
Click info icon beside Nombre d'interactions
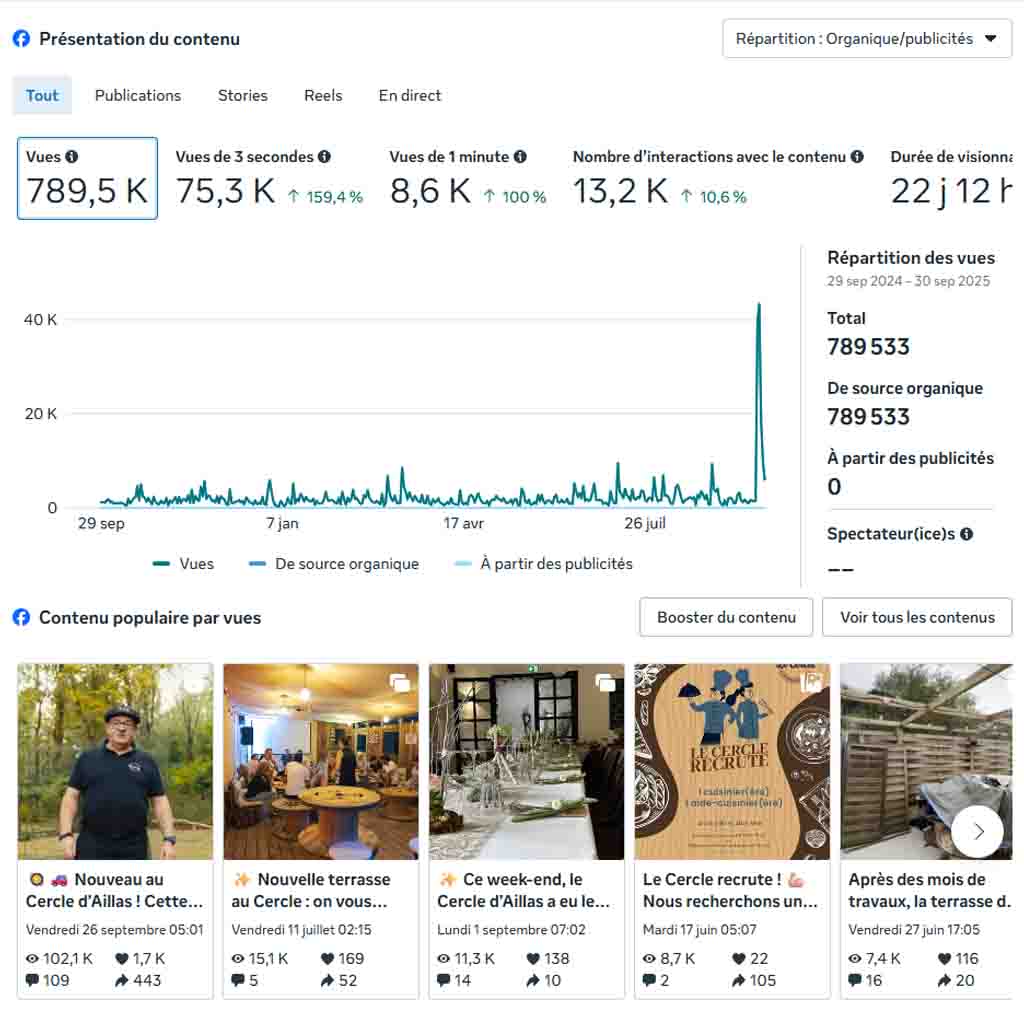857,157
